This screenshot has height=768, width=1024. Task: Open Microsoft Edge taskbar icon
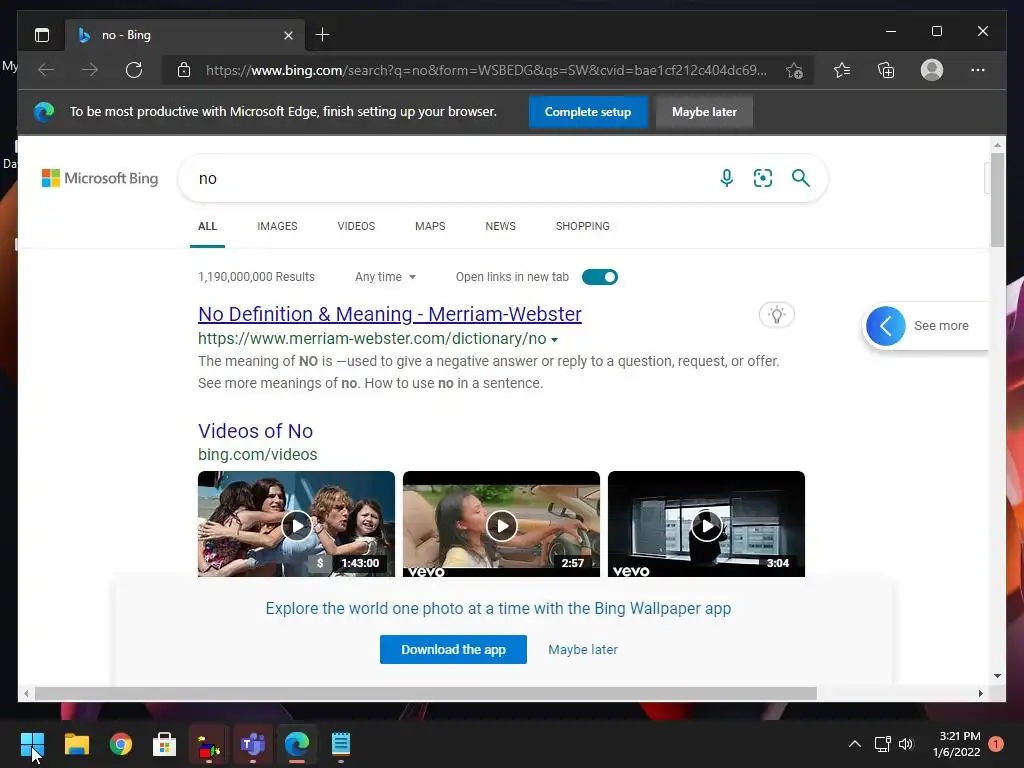point(296,744)
